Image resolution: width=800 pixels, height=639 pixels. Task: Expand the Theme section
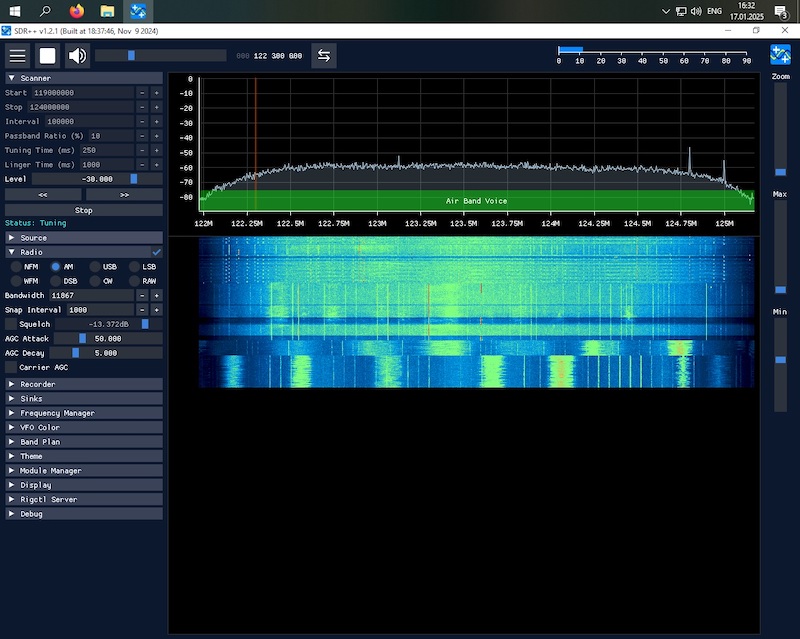[84, 456]
